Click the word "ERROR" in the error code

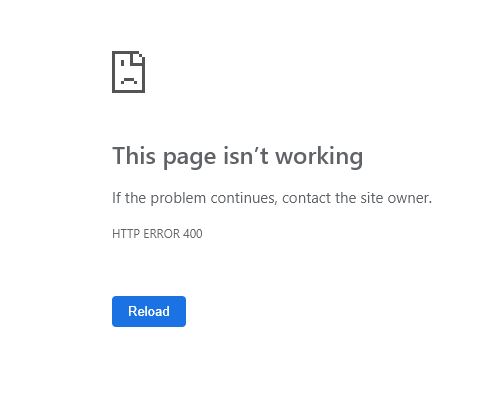tap(161, 234)
